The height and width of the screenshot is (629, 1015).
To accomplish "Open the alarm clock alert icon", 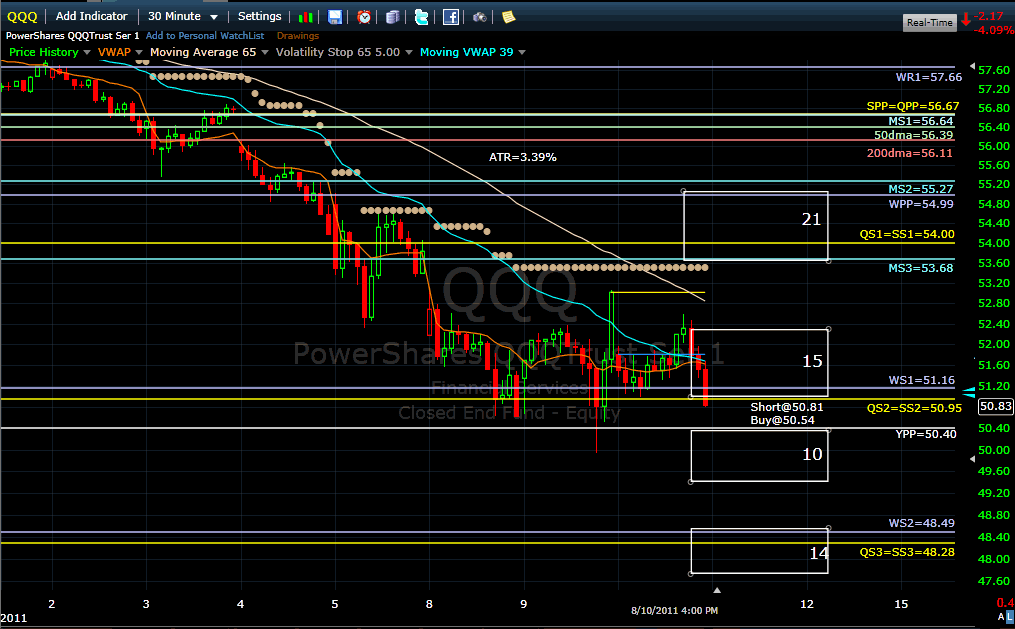I will pos(364,17).
